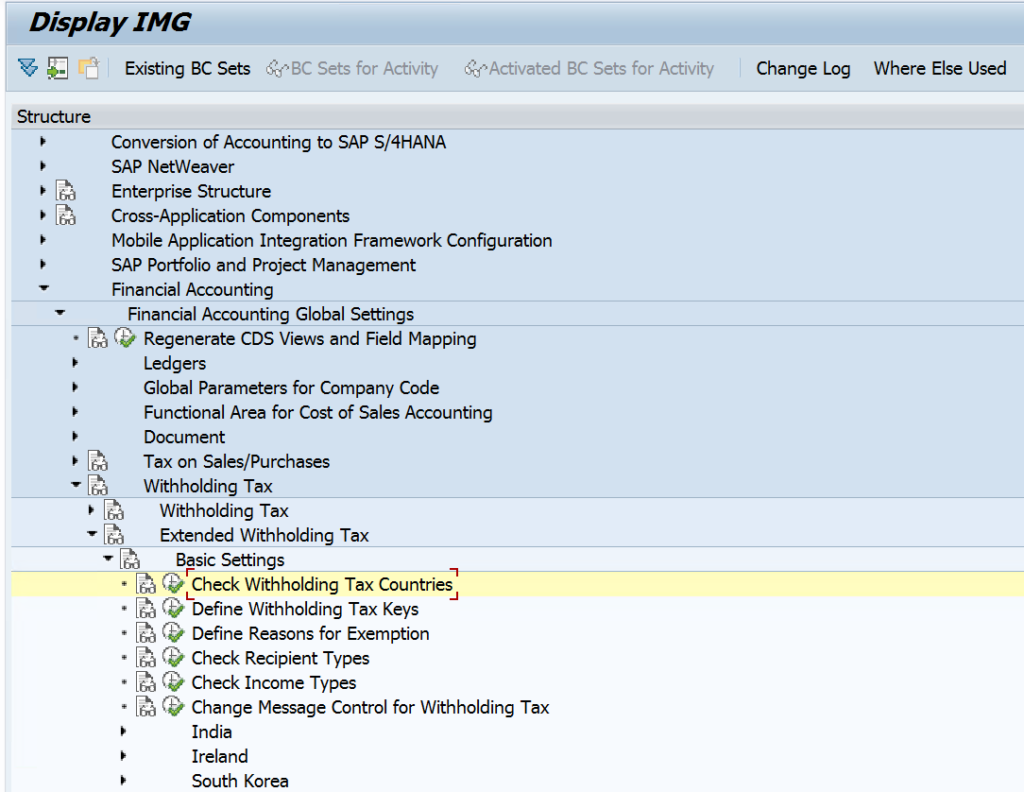Open Existing BC Sets

click(187, 69)
